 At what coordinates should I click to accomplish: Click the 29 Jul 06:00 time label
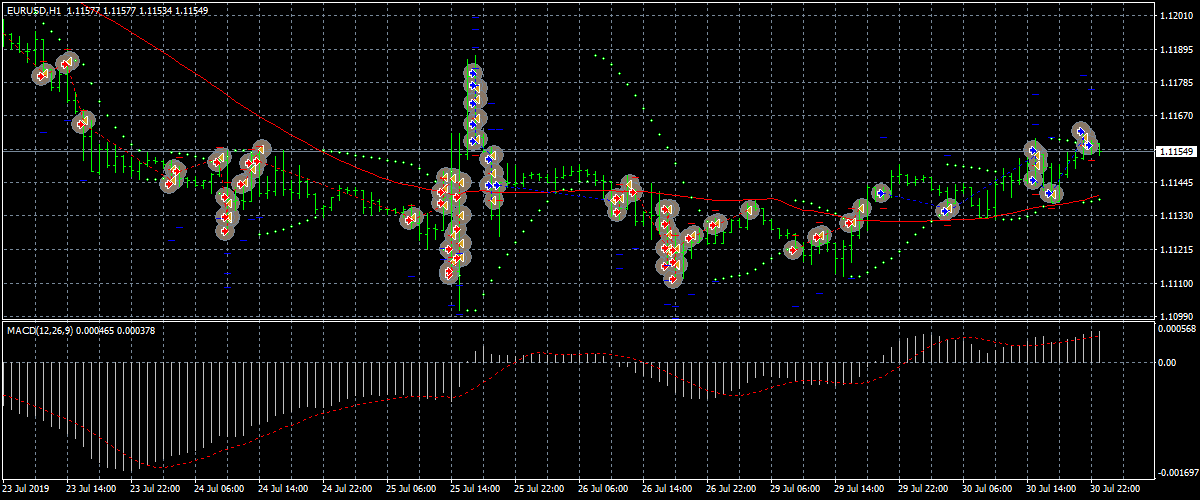tap(794, 490)
